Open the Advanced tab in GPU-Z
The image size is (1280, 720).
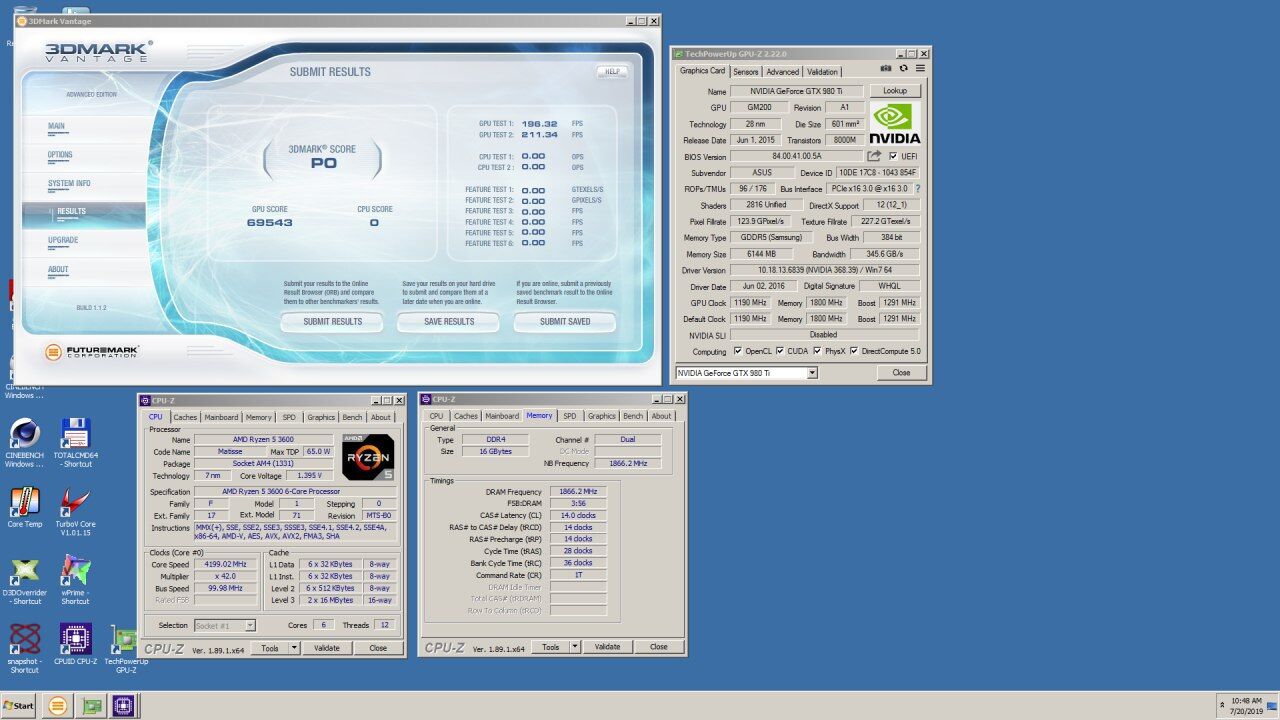click(783, 72)
